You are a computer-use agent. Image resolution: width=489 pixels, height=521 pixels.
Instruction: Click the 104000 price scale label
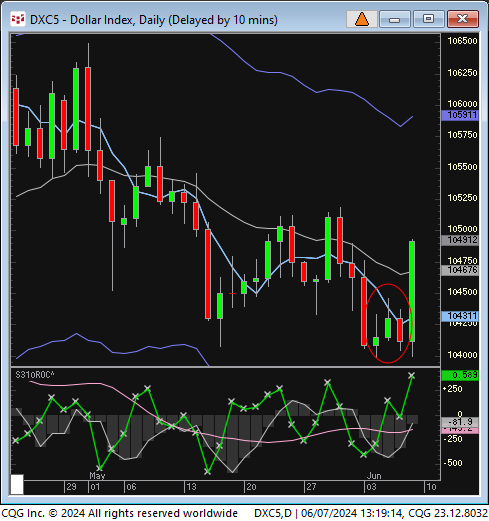point(462,355)
